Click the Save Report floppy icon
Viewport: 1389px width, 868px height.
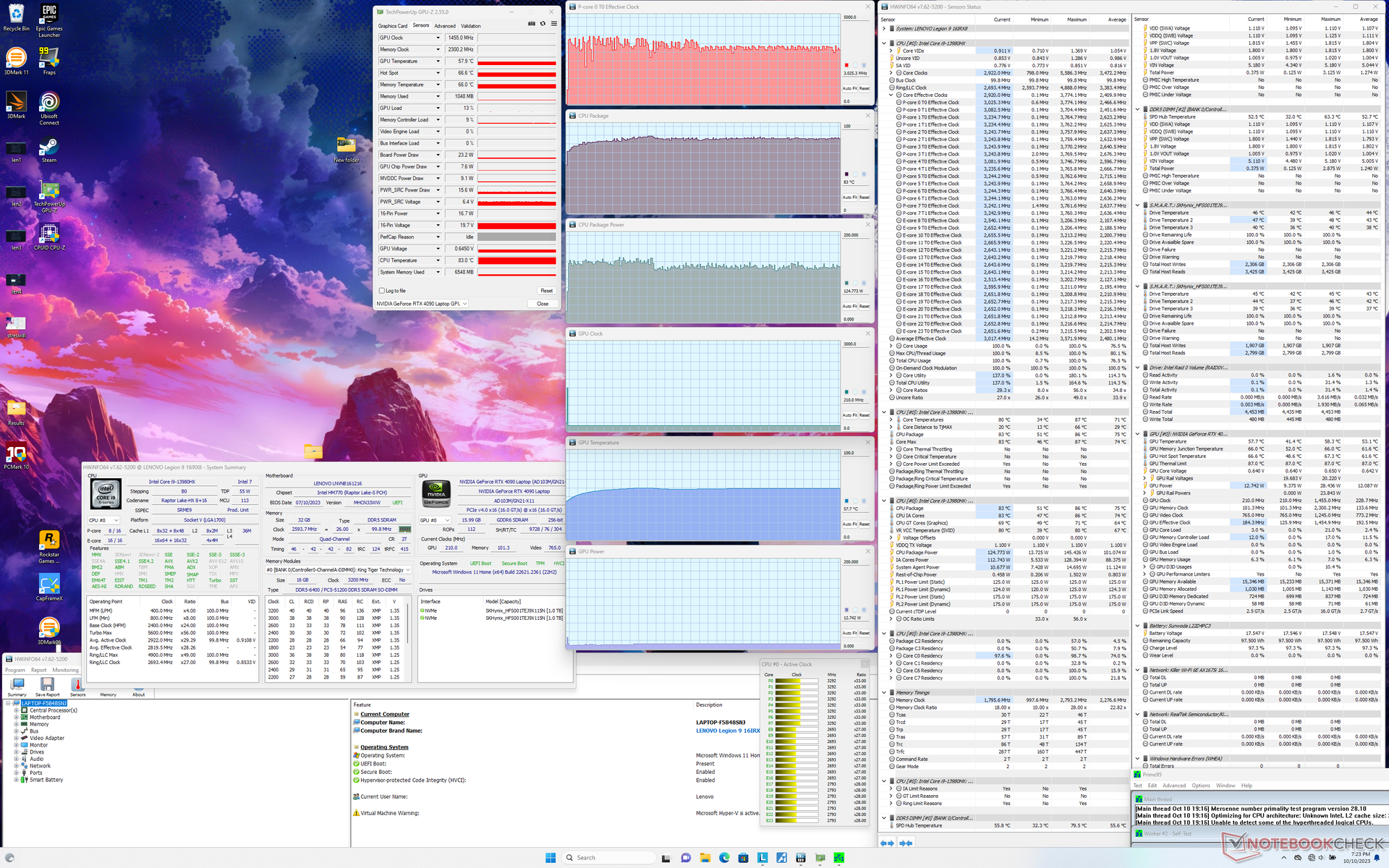[x=47, y=684]
